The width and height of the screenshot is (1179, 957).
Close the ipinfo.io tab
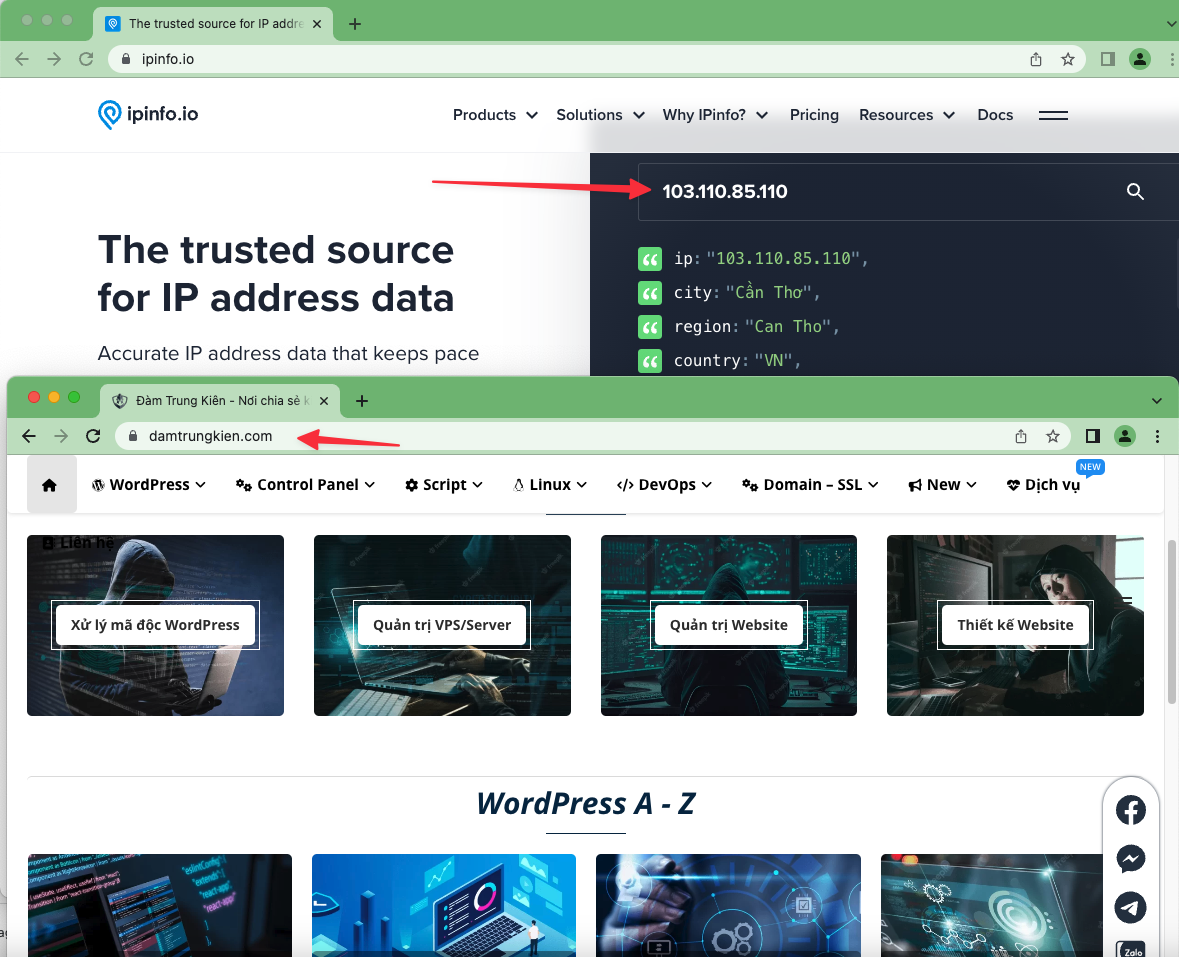click(x=317, y=24)
